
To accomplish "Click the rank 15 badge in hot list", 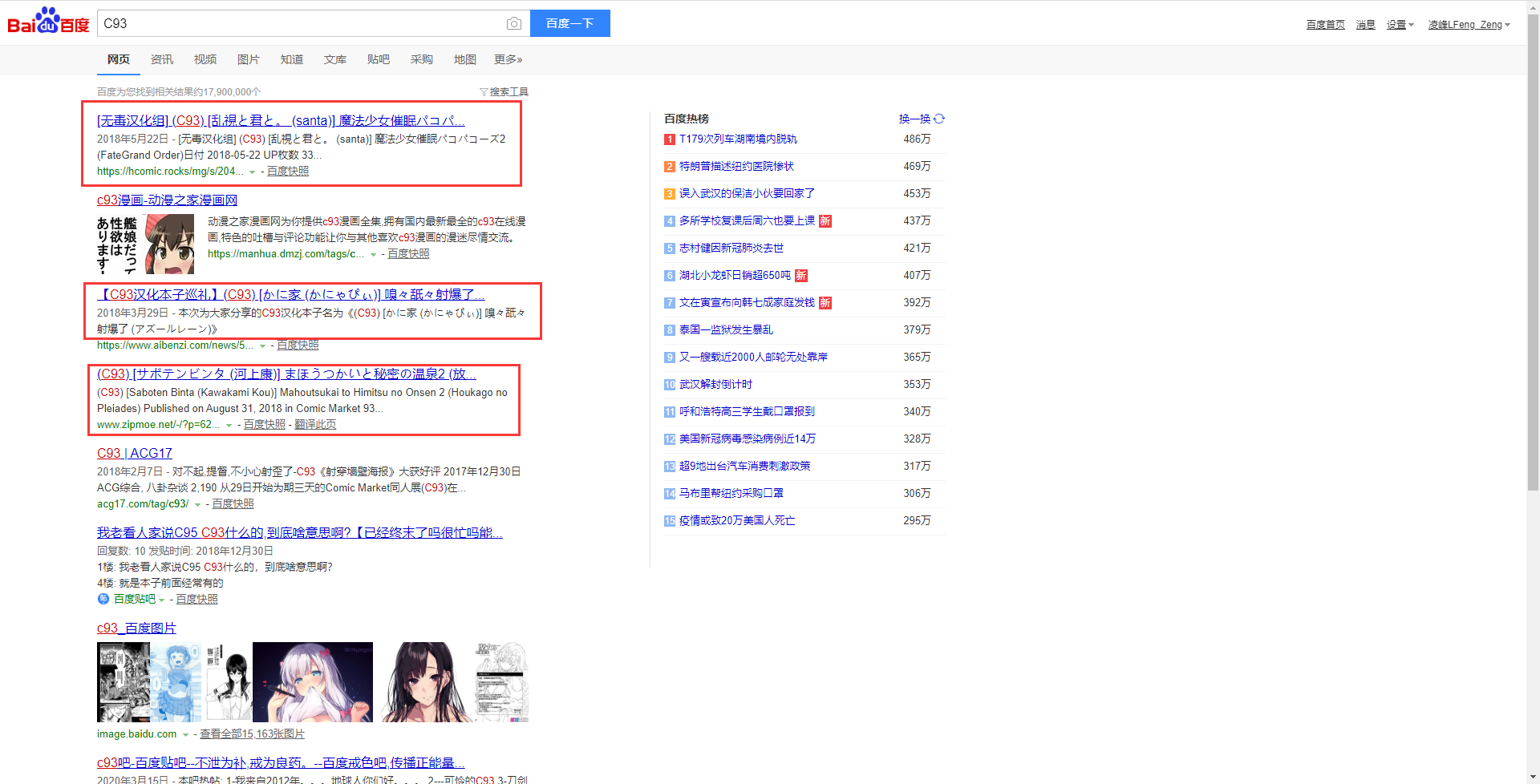I will tap(670, 521).
